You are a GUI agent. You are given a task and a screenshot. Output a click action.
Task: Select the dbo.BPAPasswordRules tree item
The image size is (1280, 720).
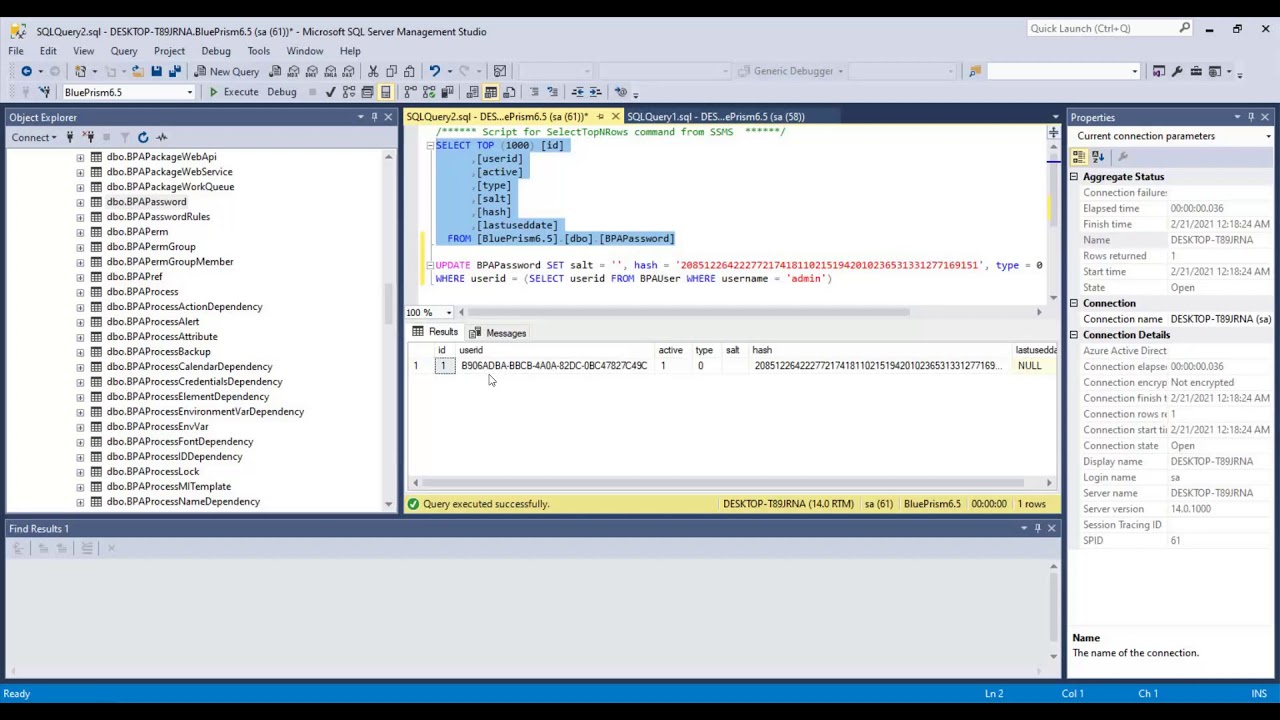pyautogui.click(x=158, y=217)
